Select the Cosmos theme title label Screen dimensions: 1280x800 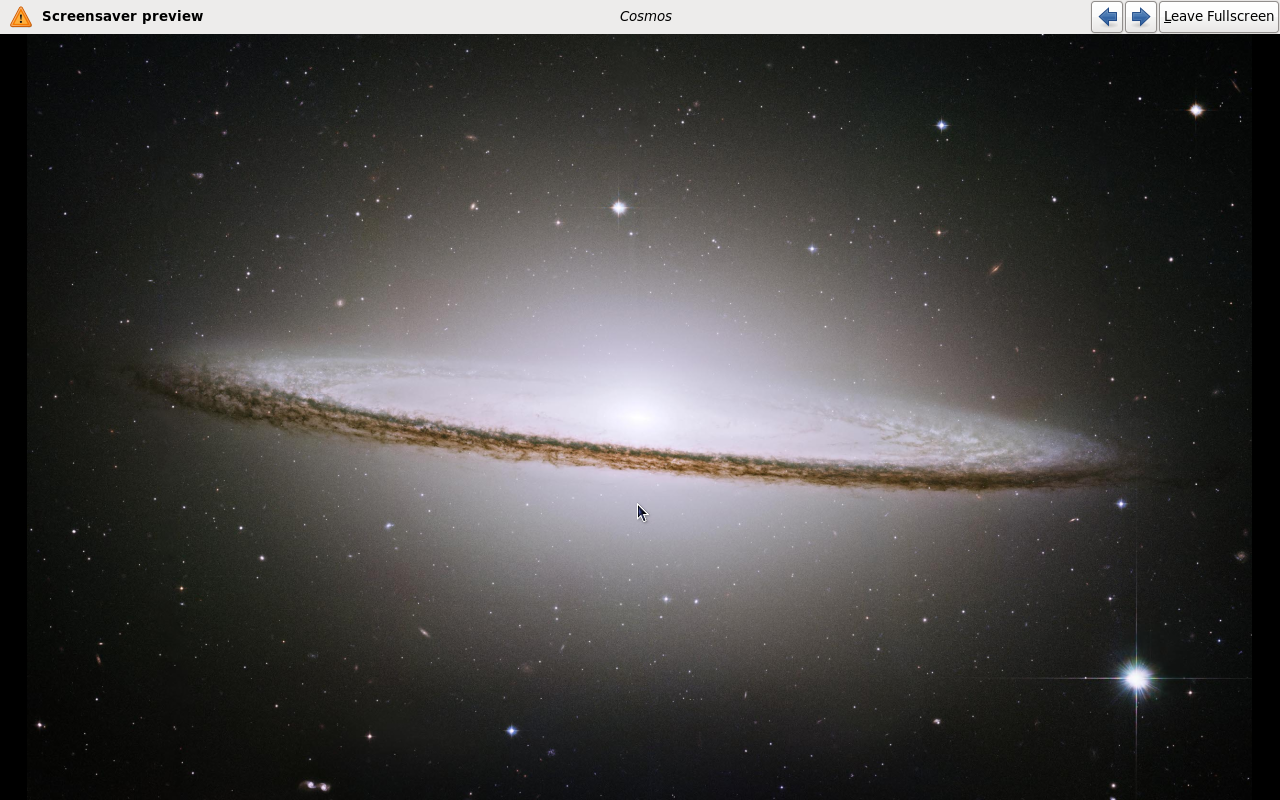[x=645, y=16]
